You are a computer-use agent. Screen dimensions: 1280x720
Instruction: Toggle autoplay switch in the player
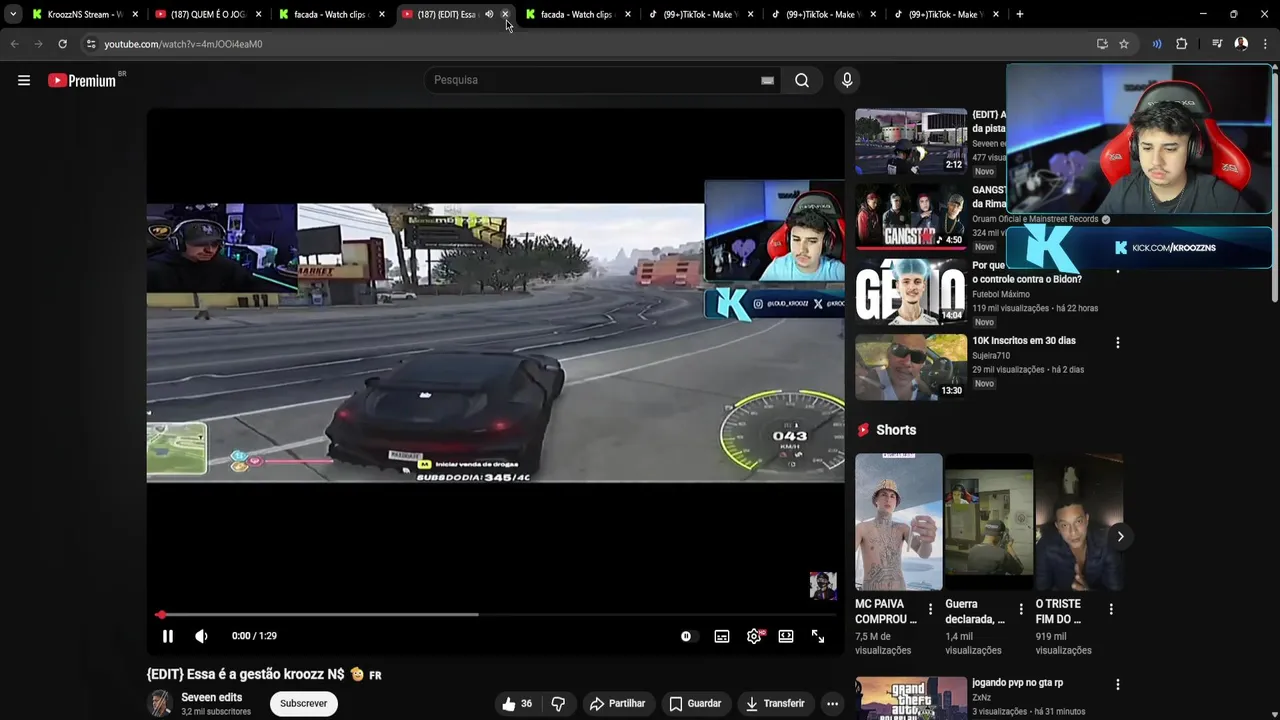pyautogui.click(x=686, y=636)
